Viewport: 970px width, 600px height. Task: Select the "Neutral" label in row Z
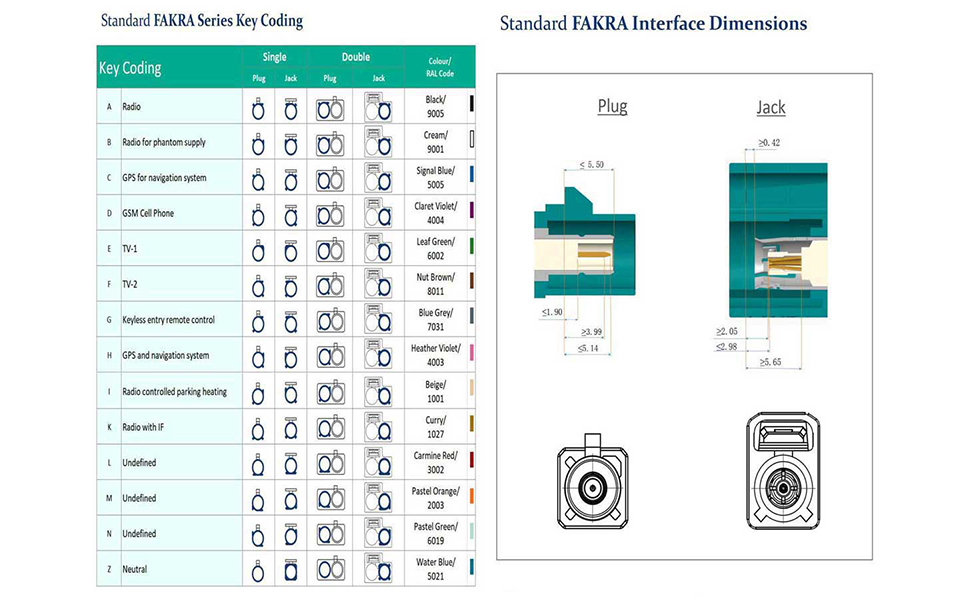click(x=134, y=569)
